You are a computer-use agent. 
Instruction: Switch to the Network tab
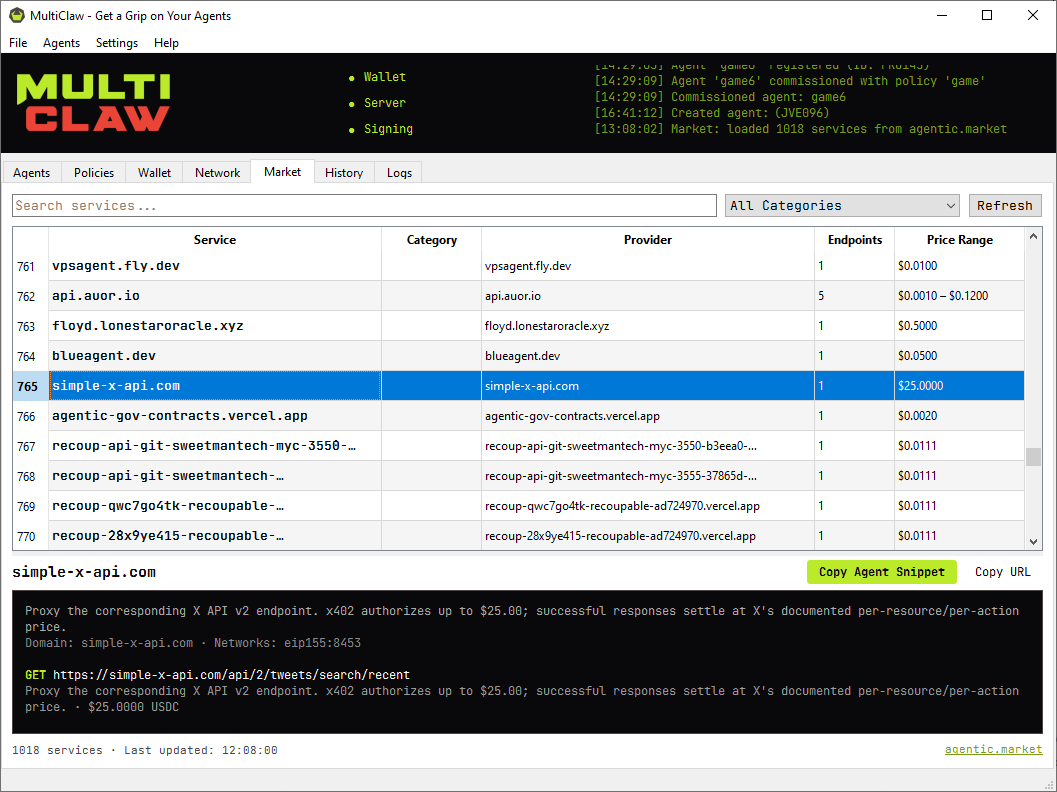tap(217, 173)
